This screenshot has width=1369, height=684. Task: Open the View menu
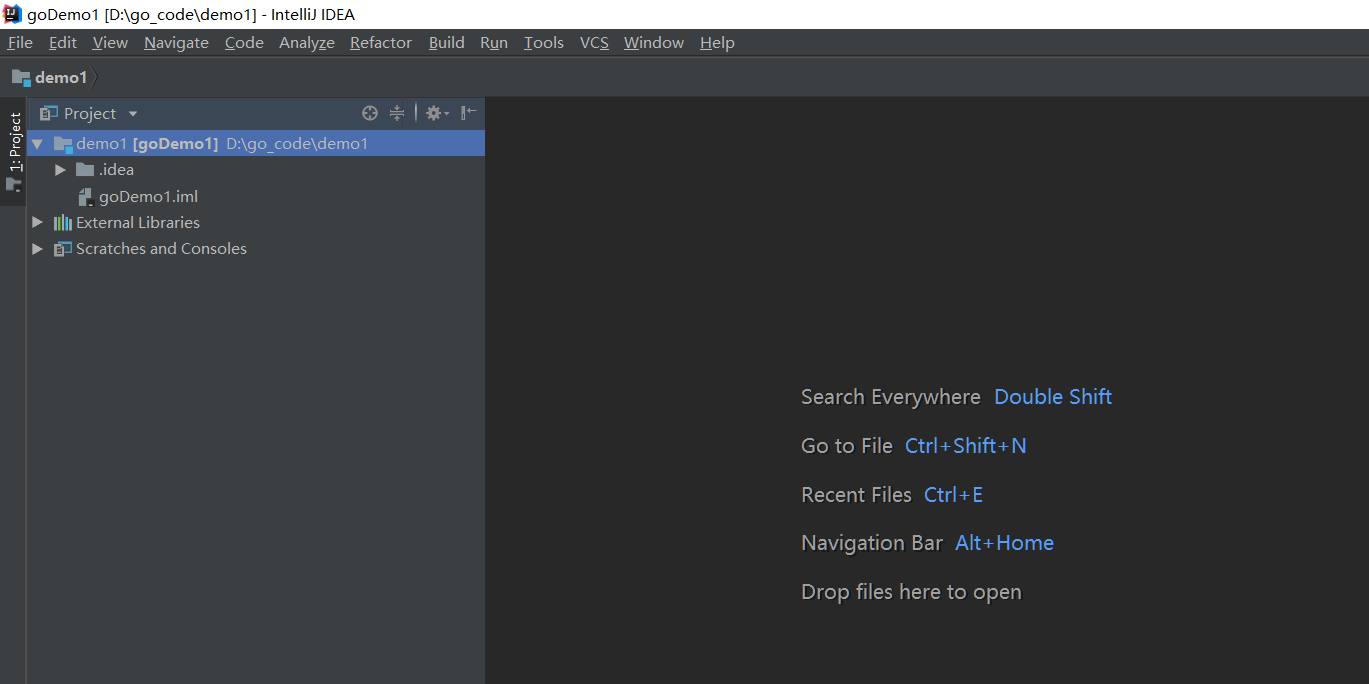click(110, 42)
